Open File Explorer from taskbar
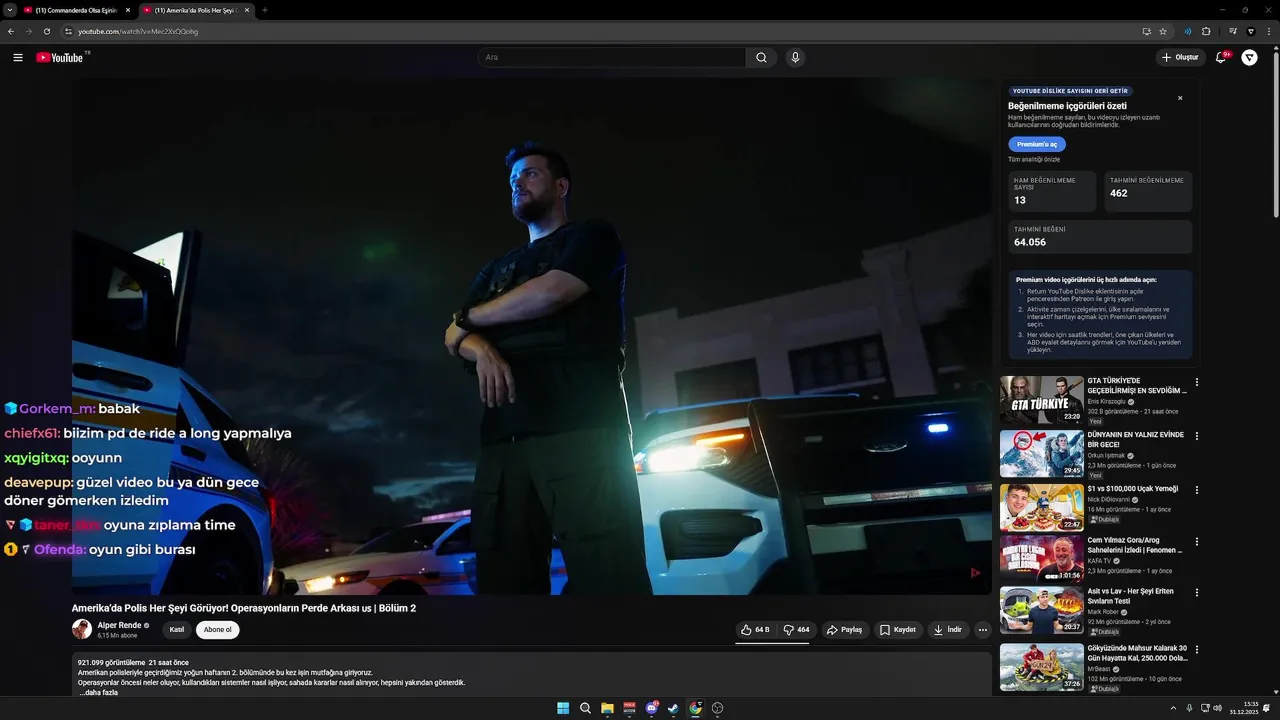The width and height of the screenshot is (1280, 720). (x=607, y=708)
